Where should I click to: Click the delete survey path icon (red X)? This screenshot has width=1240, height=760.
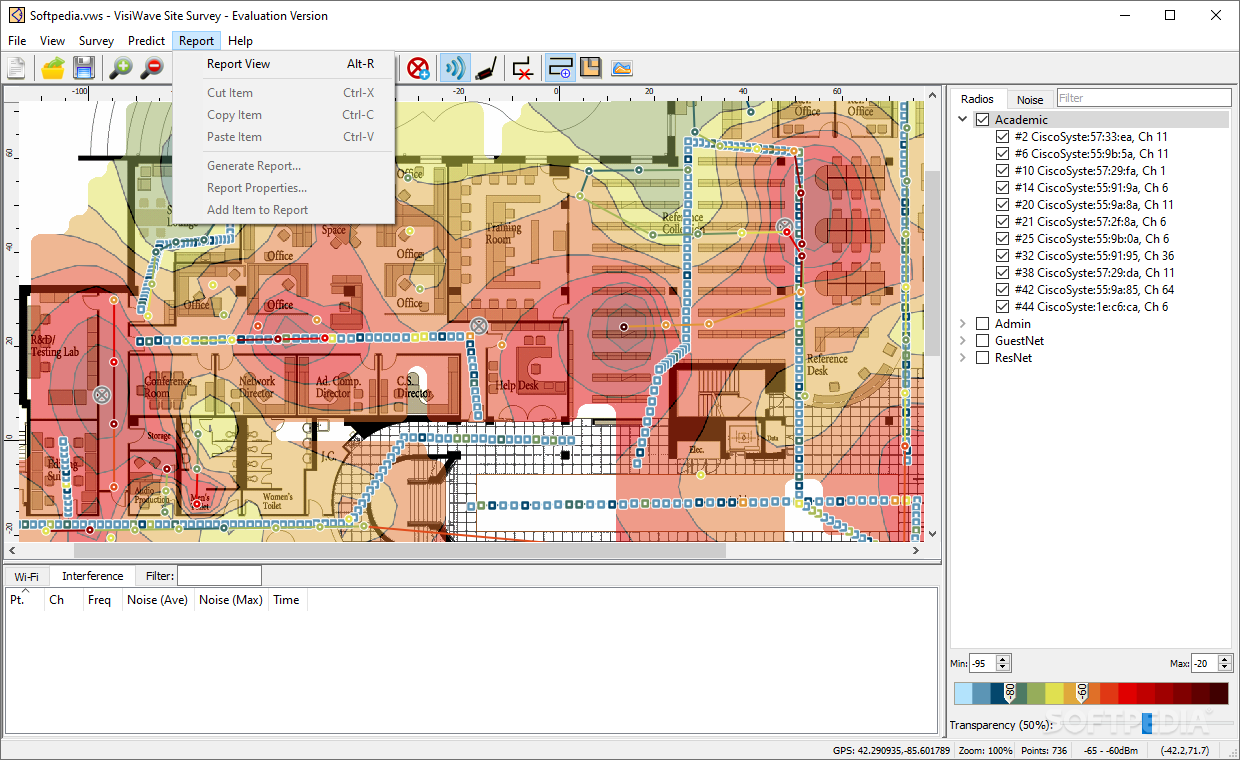pos(522,68)
